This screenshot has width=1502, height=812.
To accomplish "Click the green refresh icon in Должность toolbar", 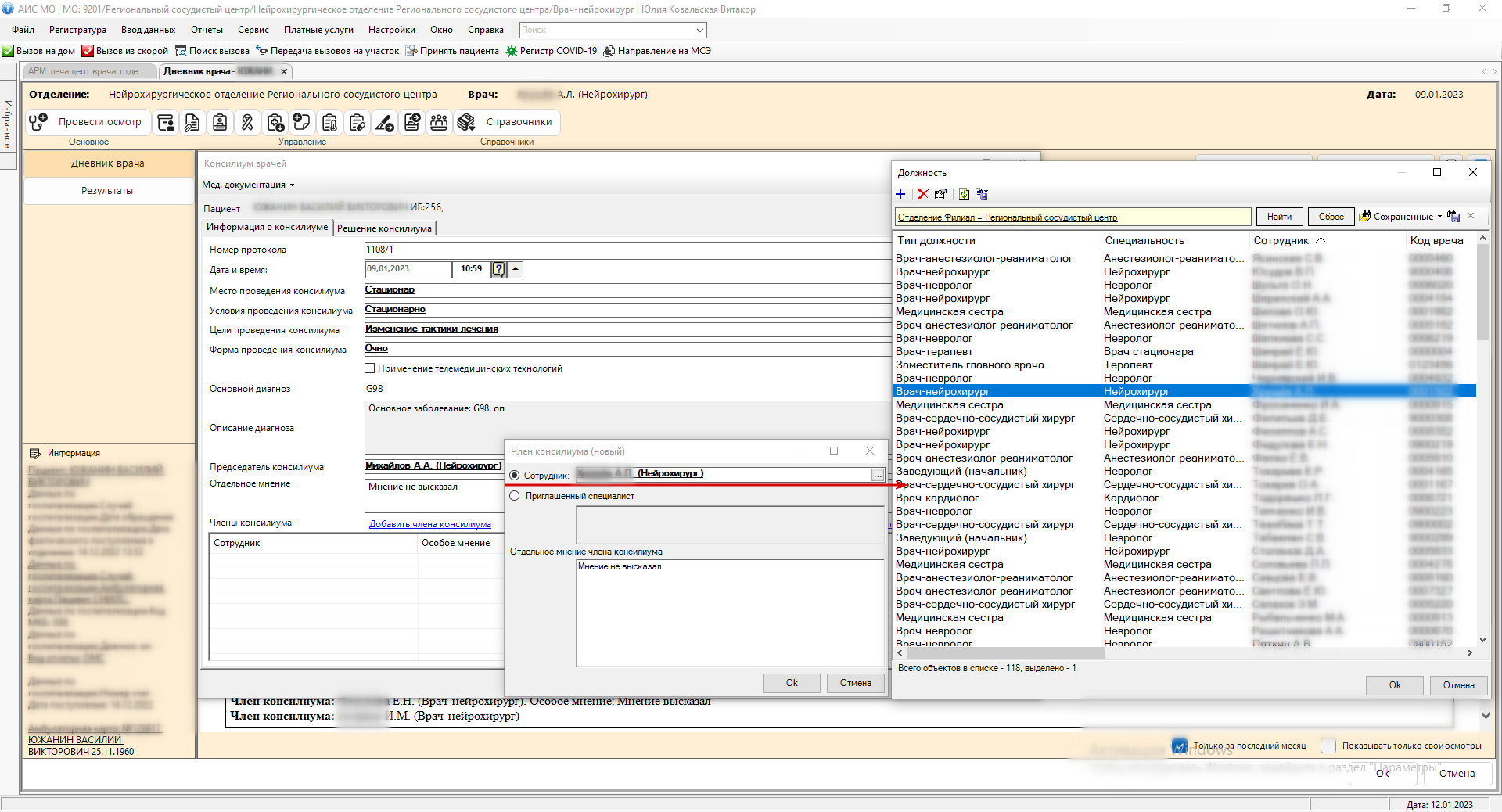I will point(964,194).
